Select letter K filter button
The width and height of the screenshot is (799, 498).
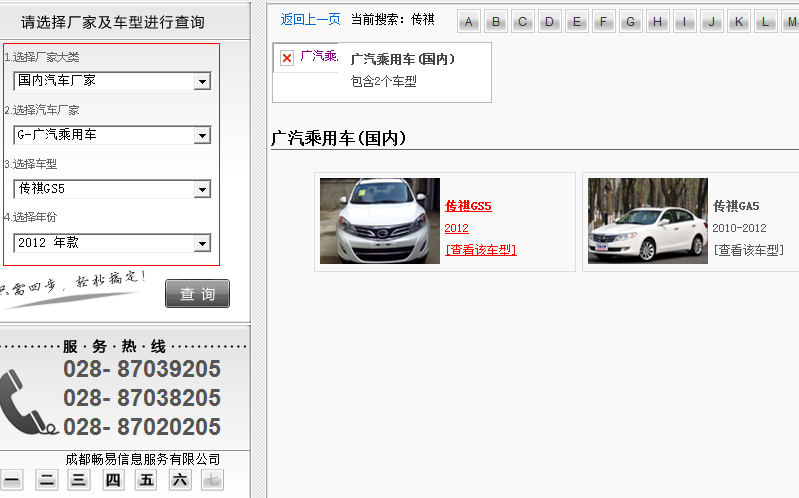(x=738, y=21)
